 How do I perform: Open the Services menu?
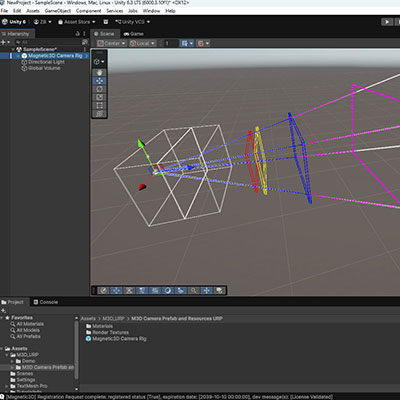(115, 11)
